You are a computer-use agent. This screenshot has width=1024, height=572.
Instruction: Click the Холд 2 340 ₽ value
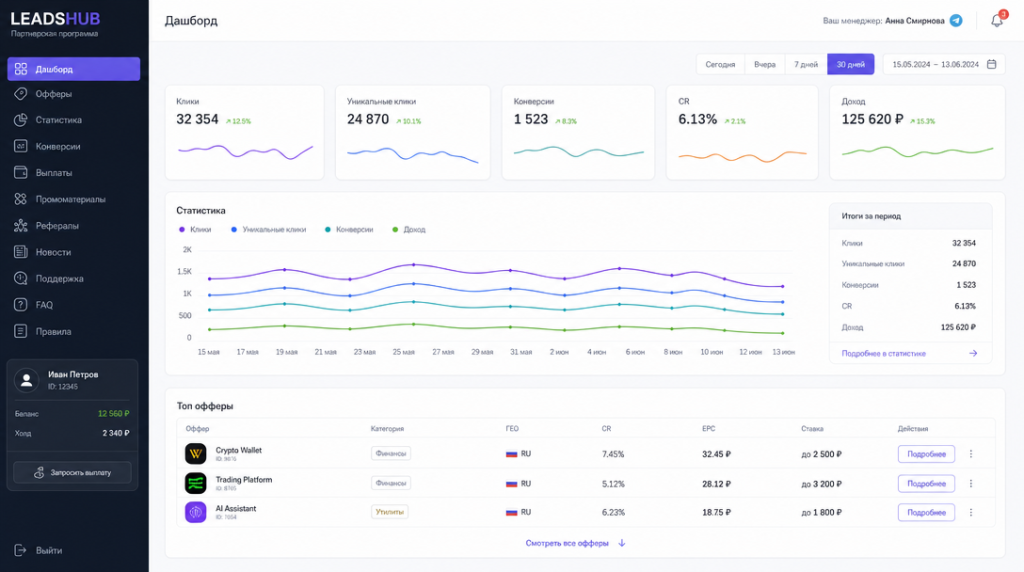pos(116,433)
